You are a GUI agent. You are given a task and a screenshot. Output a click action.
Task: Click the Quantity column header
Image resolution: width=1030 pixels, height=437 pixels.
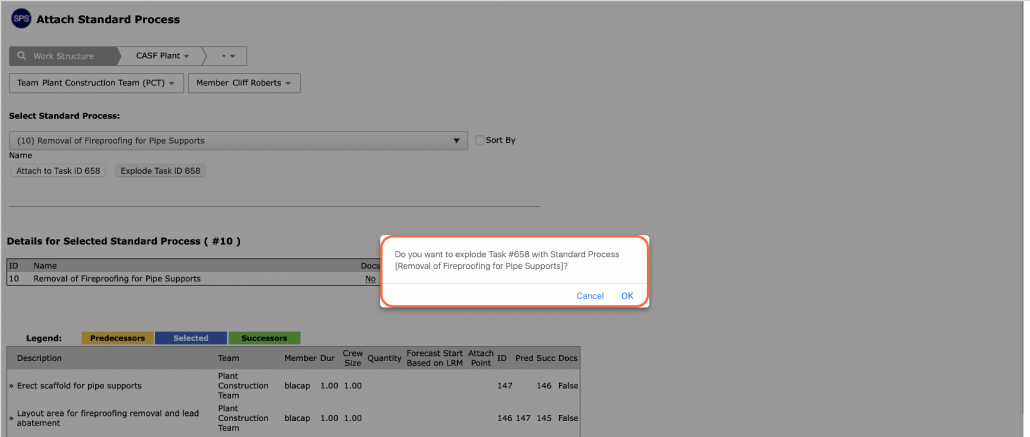384,358
